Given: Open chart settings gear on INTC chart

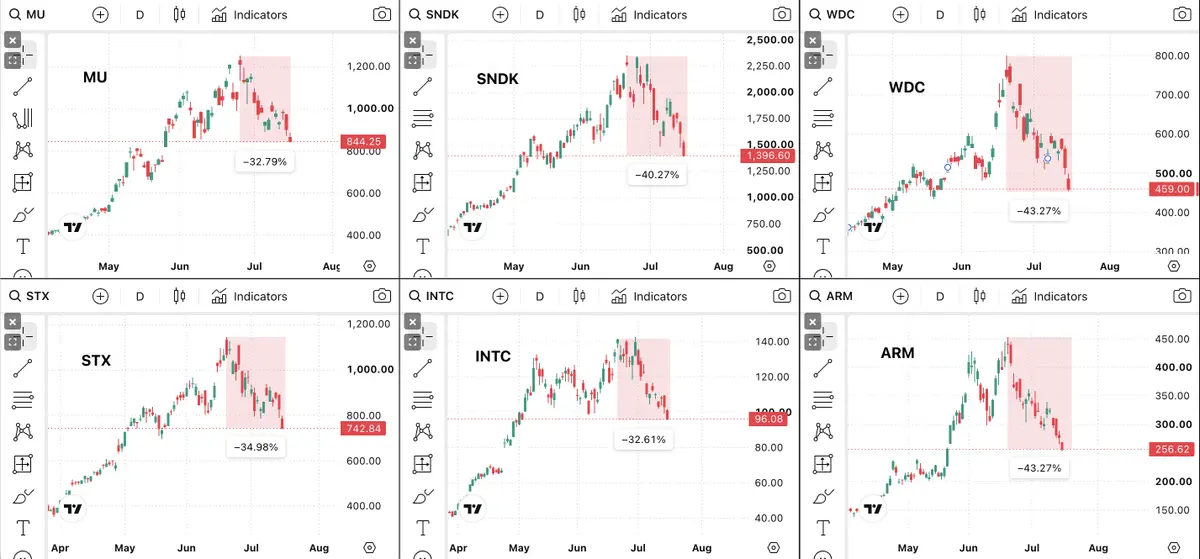Looking at the screenshot, I should coord(773,548).
